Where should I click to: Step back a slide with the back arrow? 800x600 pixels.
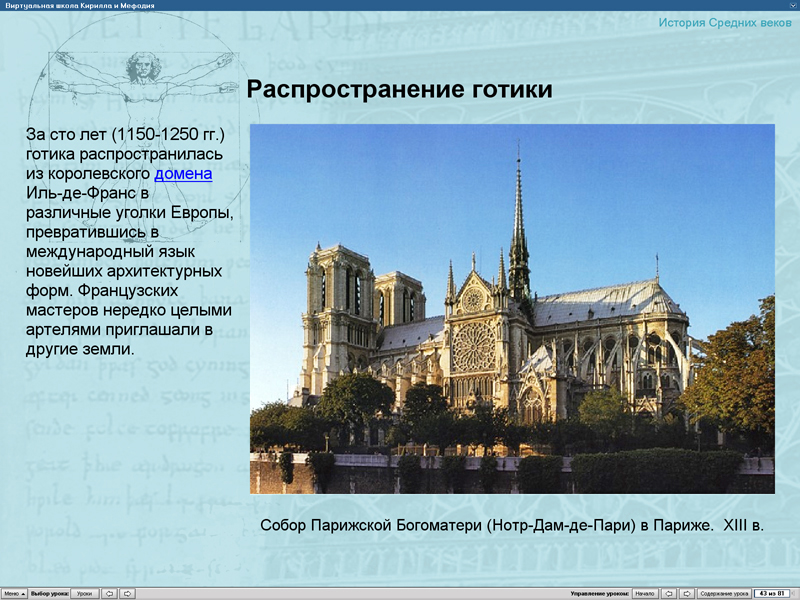pyautogui.click(x=669, y=591)
